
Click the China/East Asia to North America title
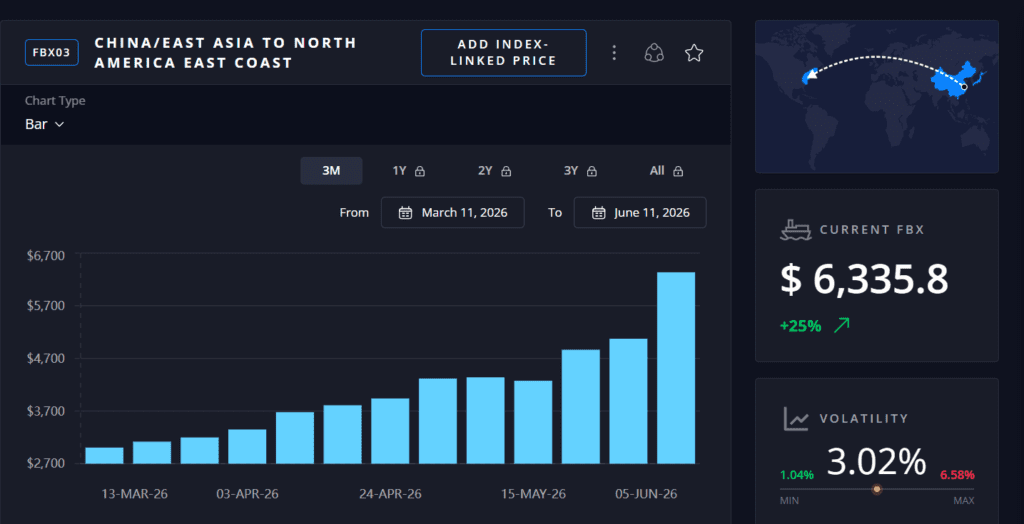(225, 53)
